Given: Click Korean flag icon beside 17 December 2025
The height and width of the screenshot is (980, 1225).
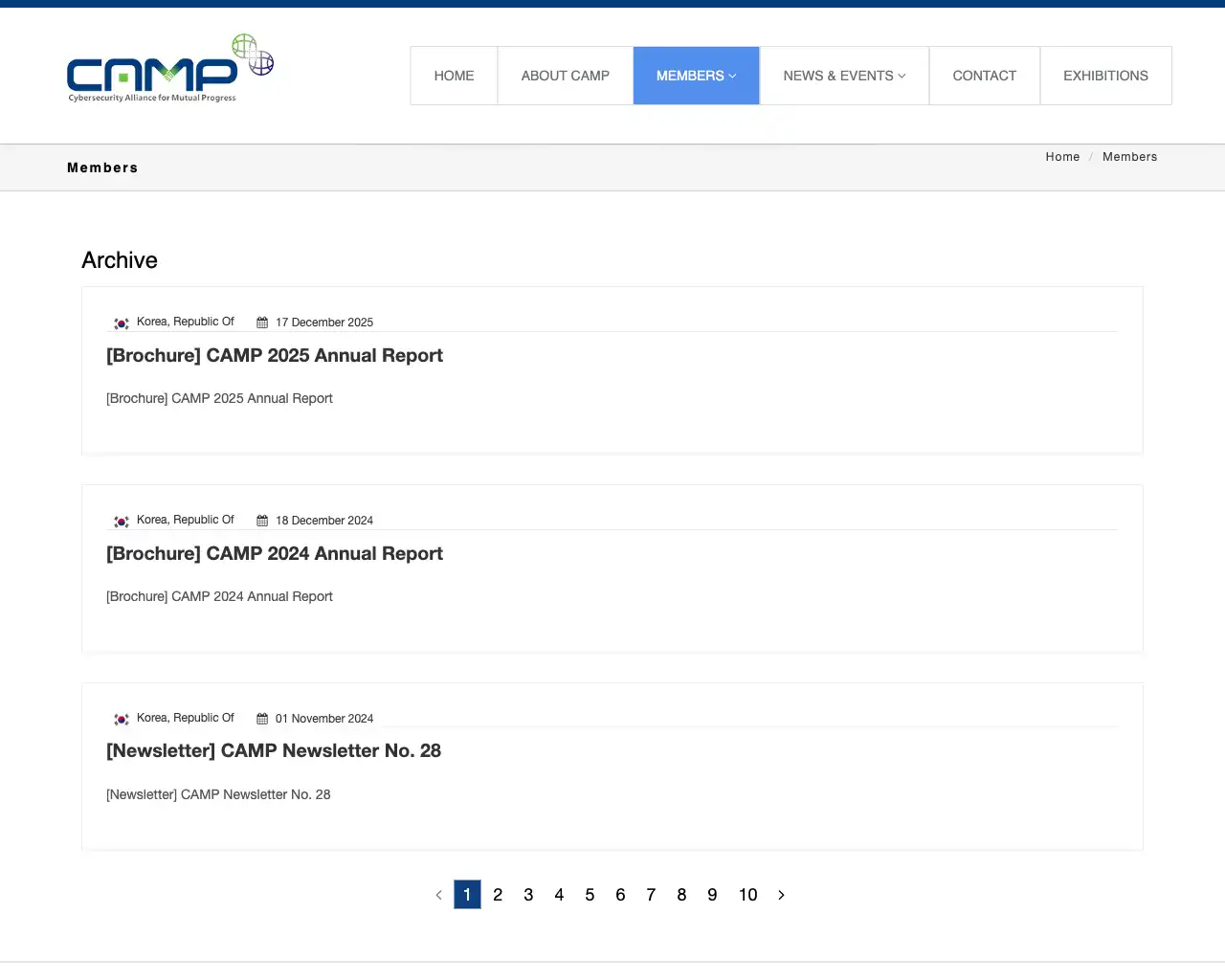Looking at the screenshot, I should (x=122, y=323).
